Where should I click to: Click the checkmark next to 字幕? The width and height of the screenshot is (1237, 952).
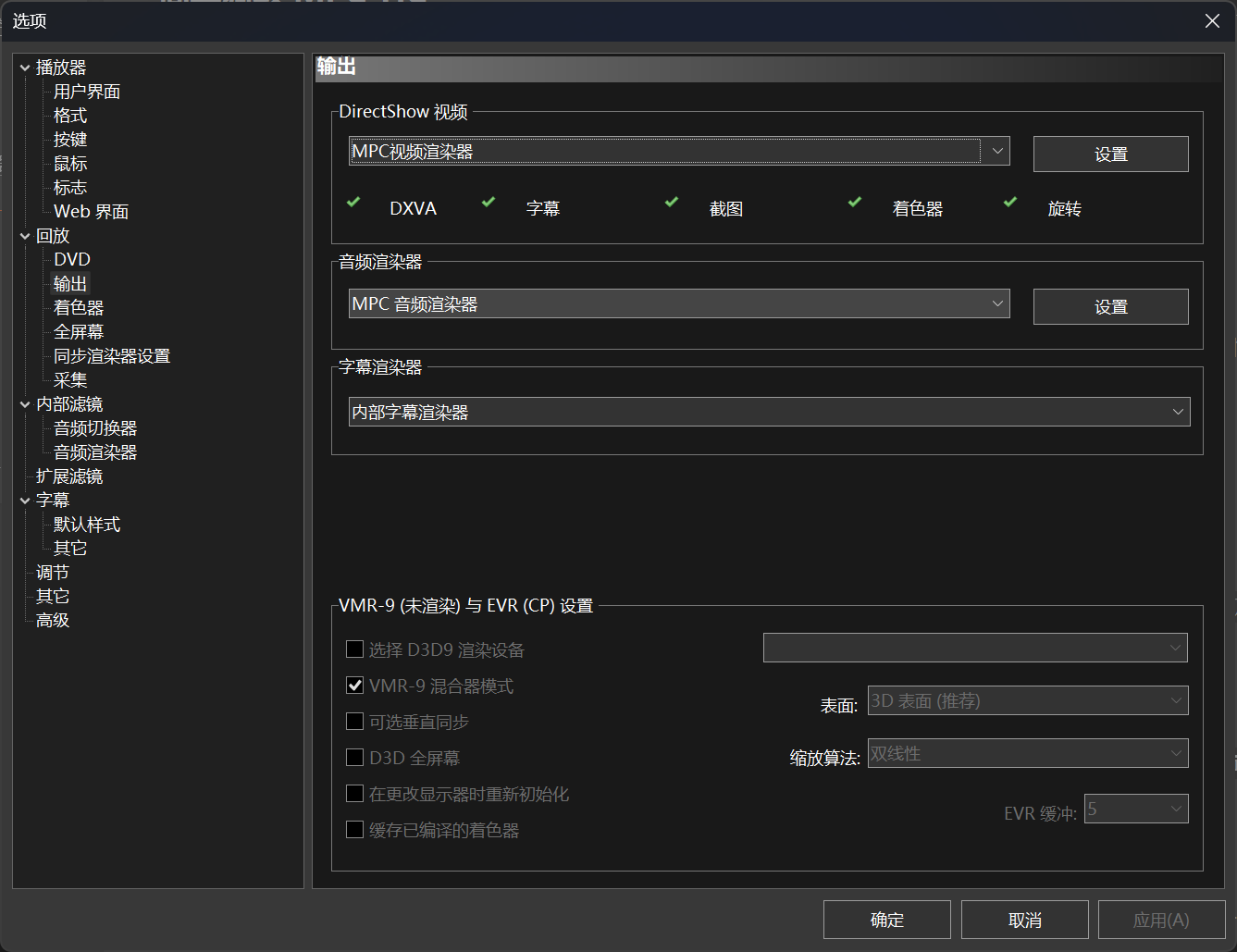488,202
